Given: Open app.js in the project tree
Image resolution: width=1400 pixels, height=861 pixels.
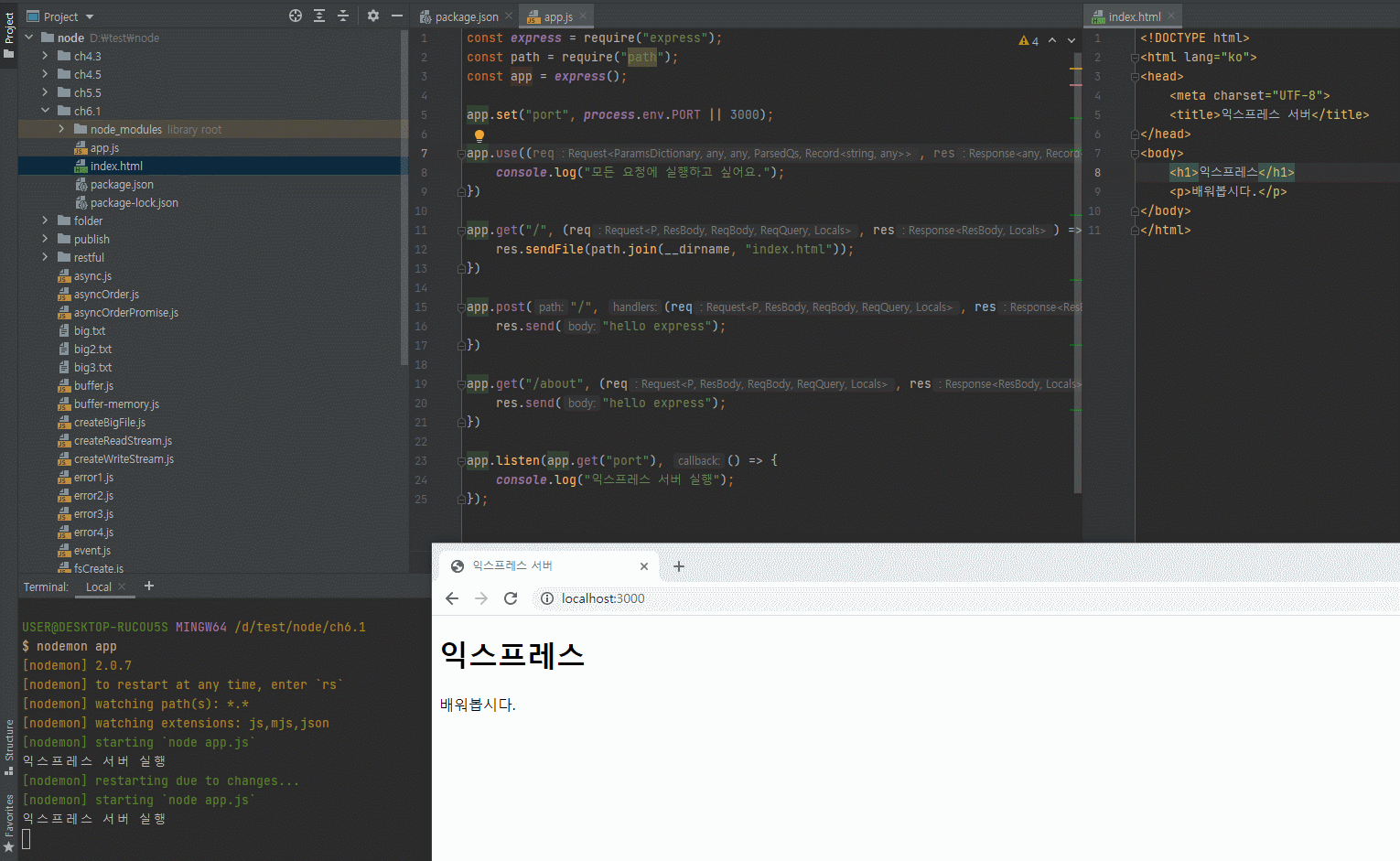Looking at the screenshot, I should pyautogui.click(x=104, y=148).
